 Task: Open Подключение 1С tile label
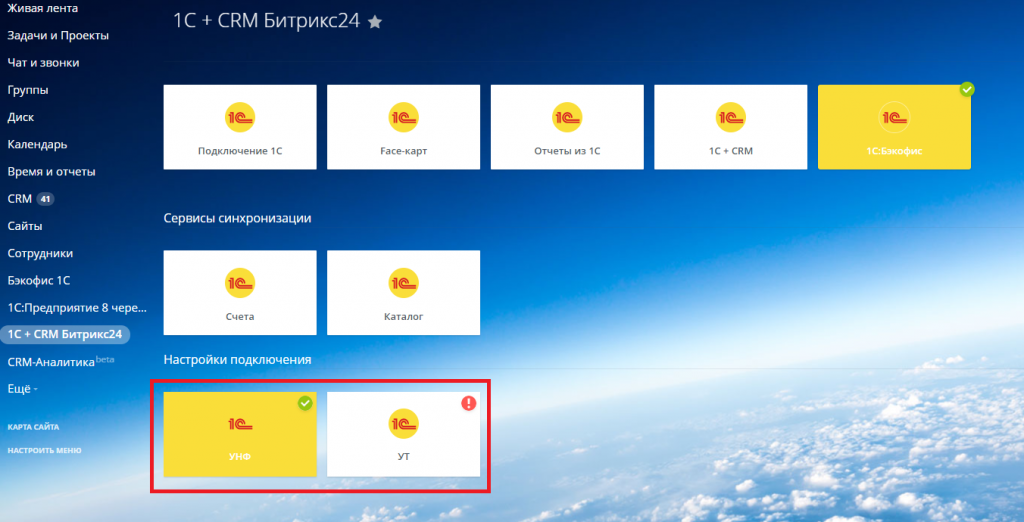click(240, 151)
